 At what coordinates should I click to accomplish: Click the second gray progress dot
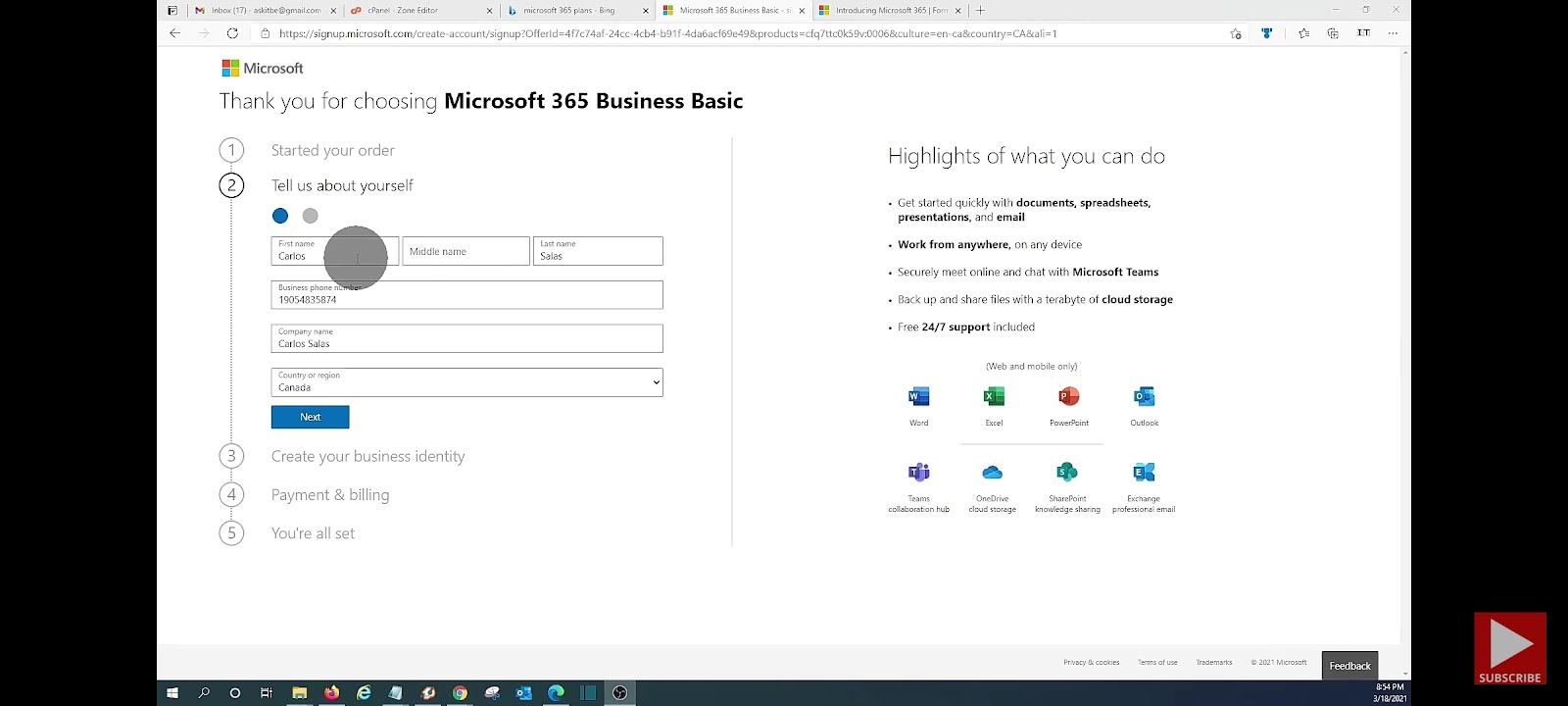(310, 216)
